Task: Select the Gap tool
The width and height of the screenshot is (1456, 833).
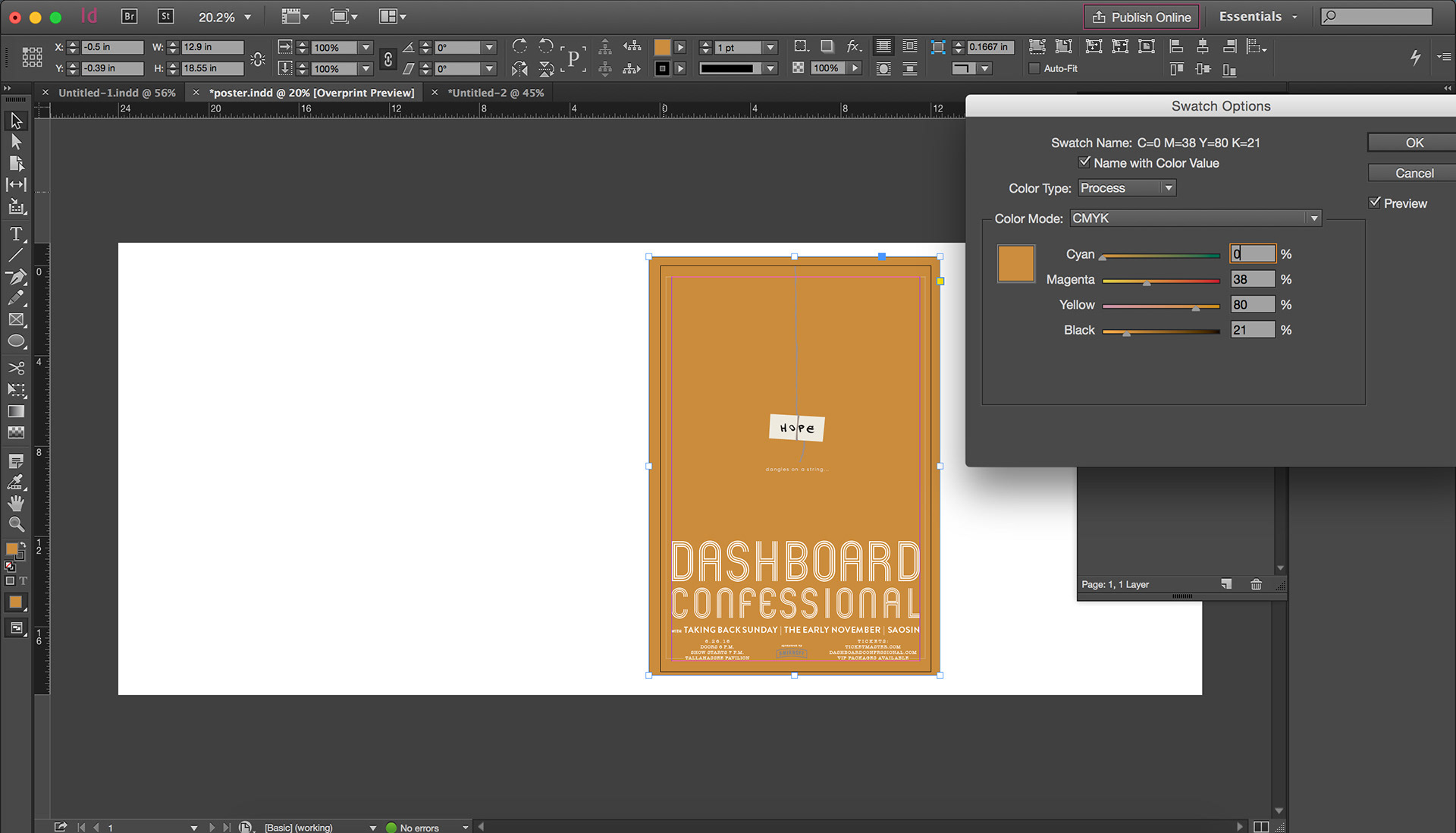Action: click(x=16, y=184)
